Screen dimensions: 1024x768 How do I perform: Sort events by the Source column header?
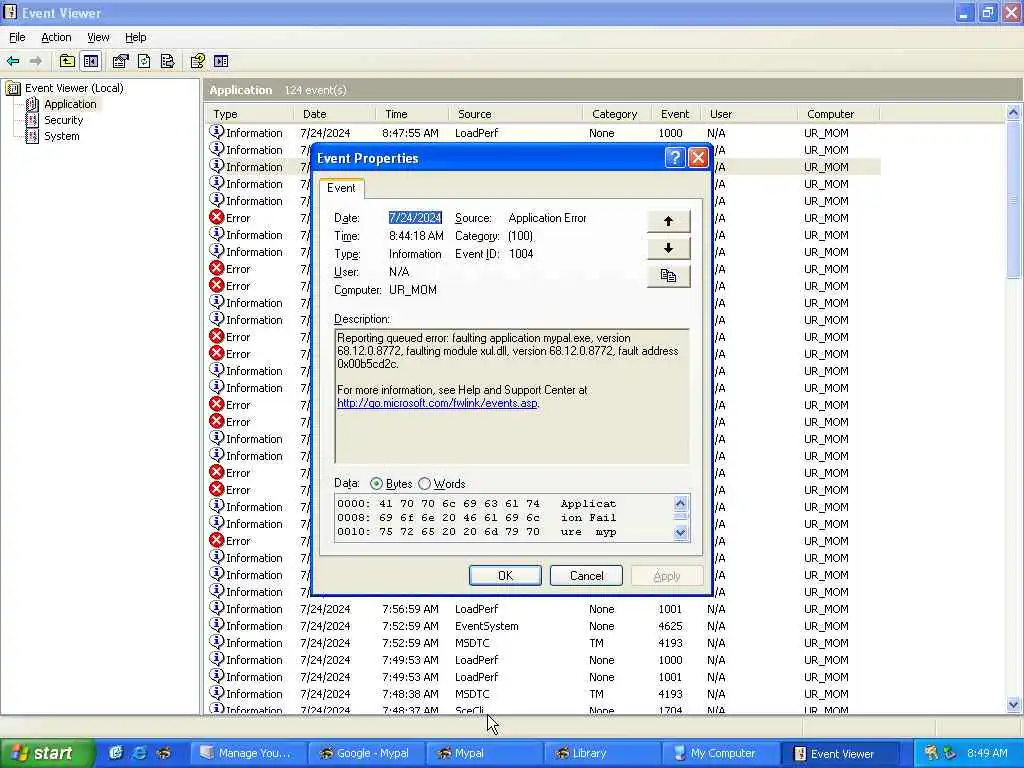pyautogui.click(x=515, y=114)
